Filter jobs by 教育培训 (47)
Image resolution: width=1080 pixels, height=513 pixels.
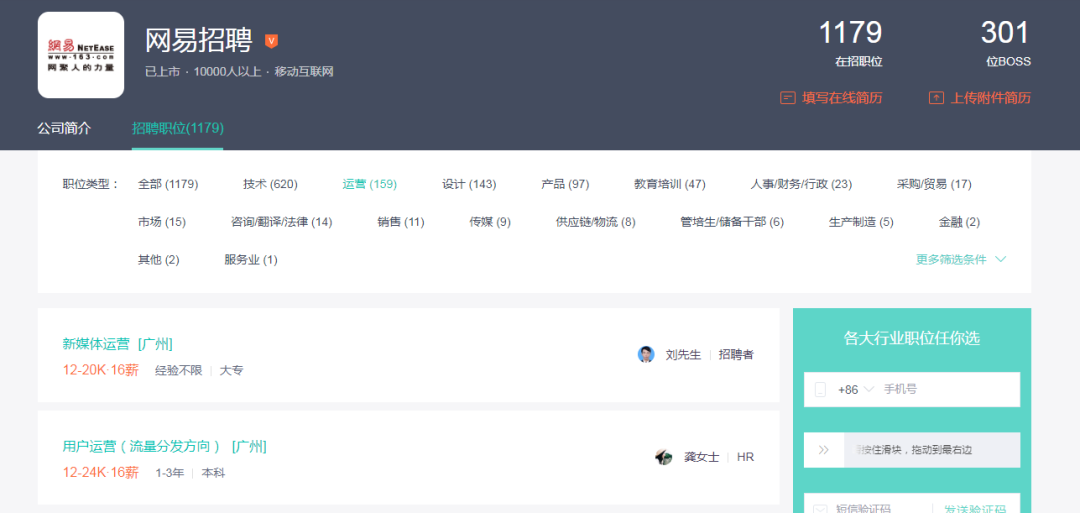tap(670, 184)
